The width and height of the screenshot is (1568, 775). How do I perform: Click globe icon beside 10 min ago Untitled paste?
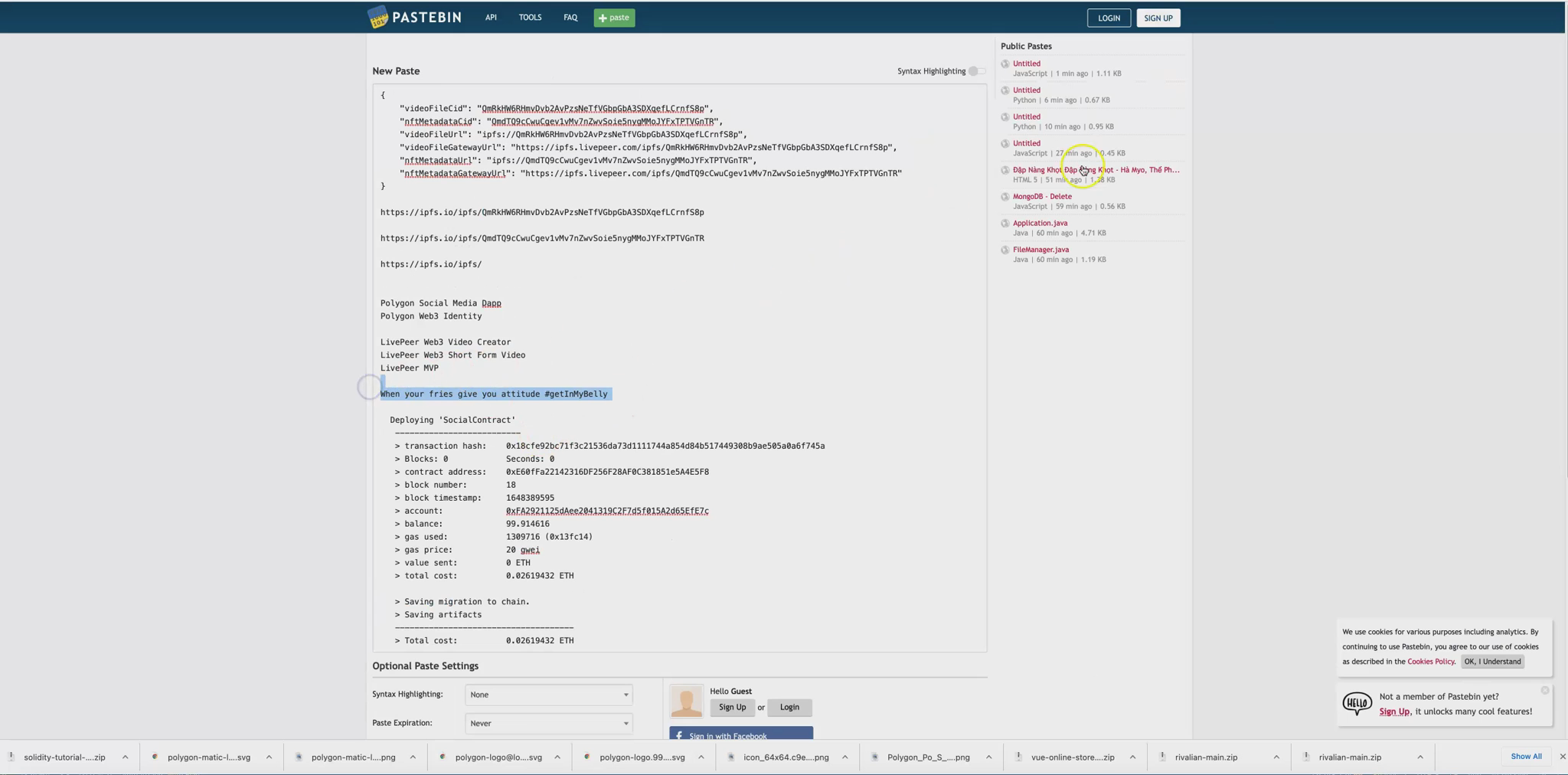(x=1005, y=117)
